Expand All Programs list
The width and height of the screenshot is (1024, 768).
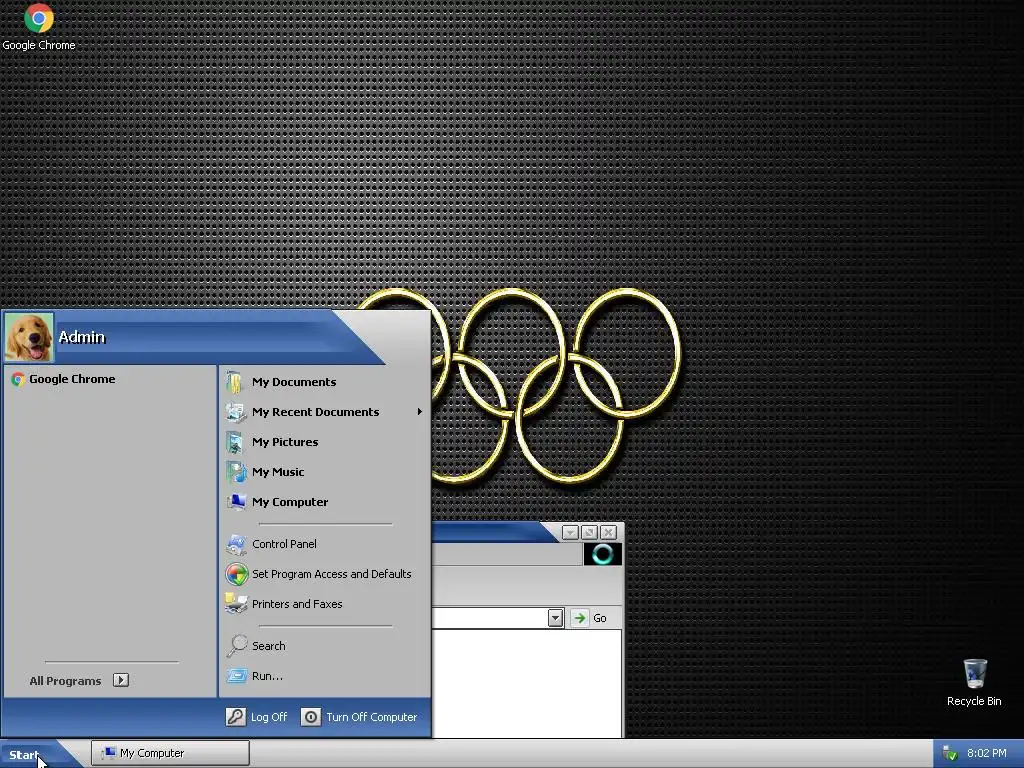coord(78,680)
